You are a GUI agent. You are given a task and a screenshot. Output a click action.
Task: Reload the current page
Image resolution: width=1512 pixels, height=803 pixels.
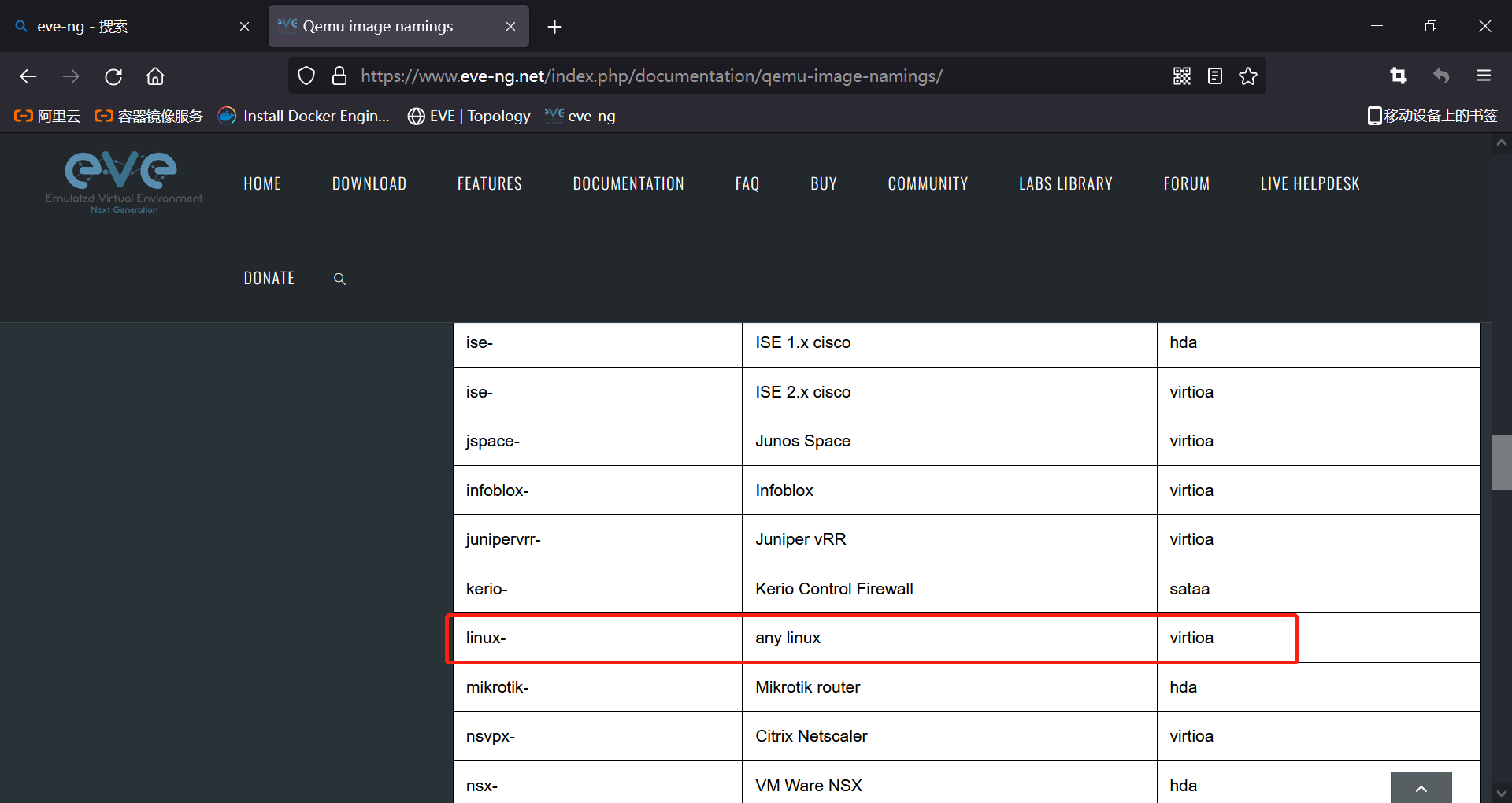click(113, 76)
